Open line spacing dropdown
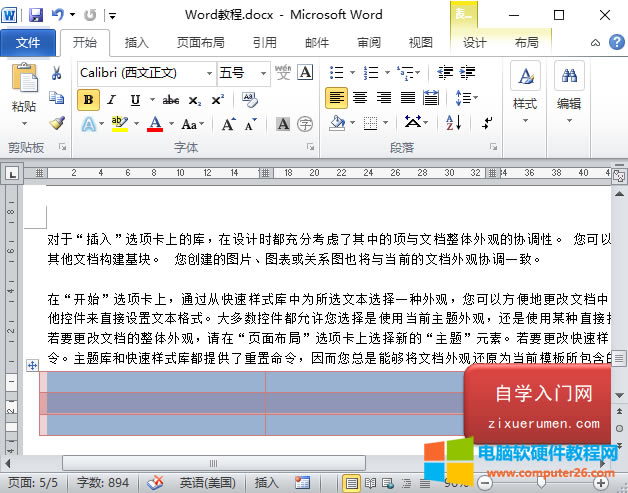Image resolution: width=628 pixels, height=493 pixels. point(467,97)
